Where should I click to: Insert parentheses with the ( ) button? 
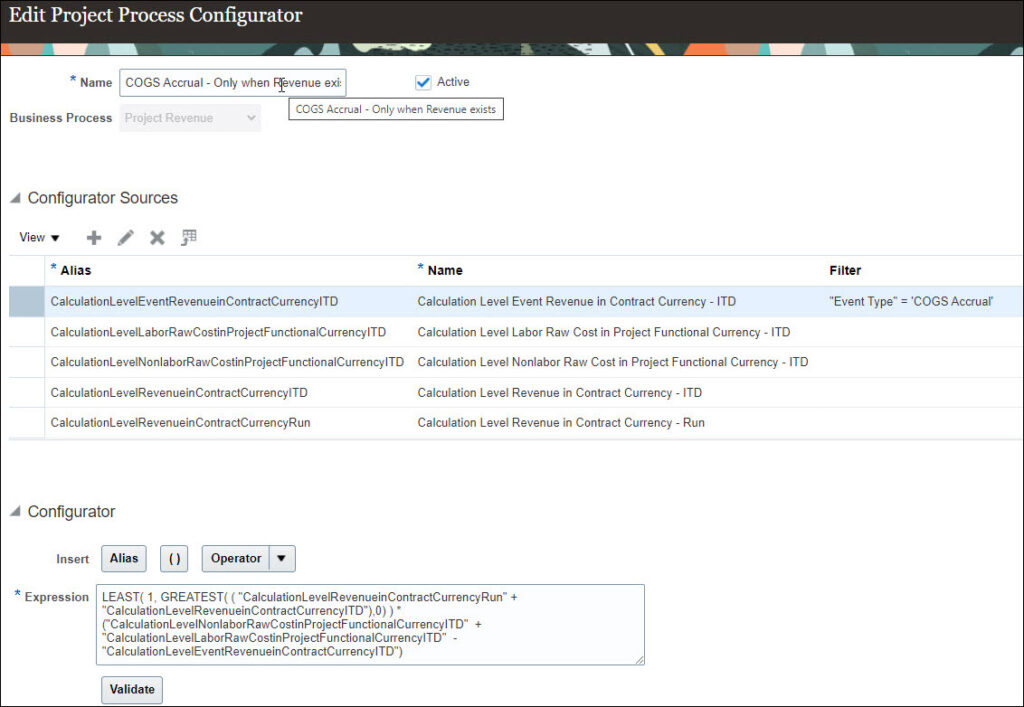pos(174,559)
